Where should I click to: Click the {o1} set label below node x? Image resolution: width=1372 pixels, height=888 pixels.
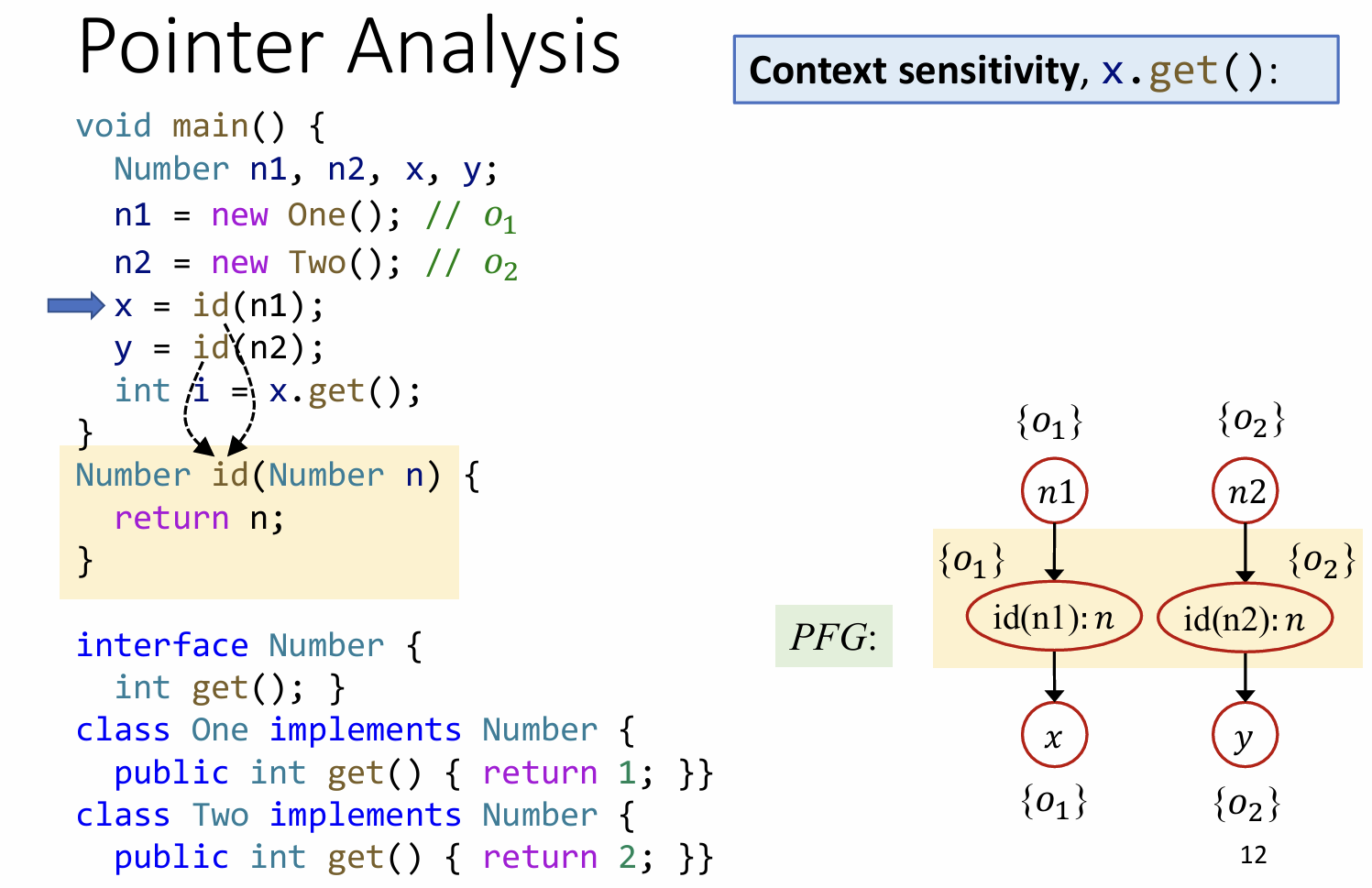tap(1054, 803)
